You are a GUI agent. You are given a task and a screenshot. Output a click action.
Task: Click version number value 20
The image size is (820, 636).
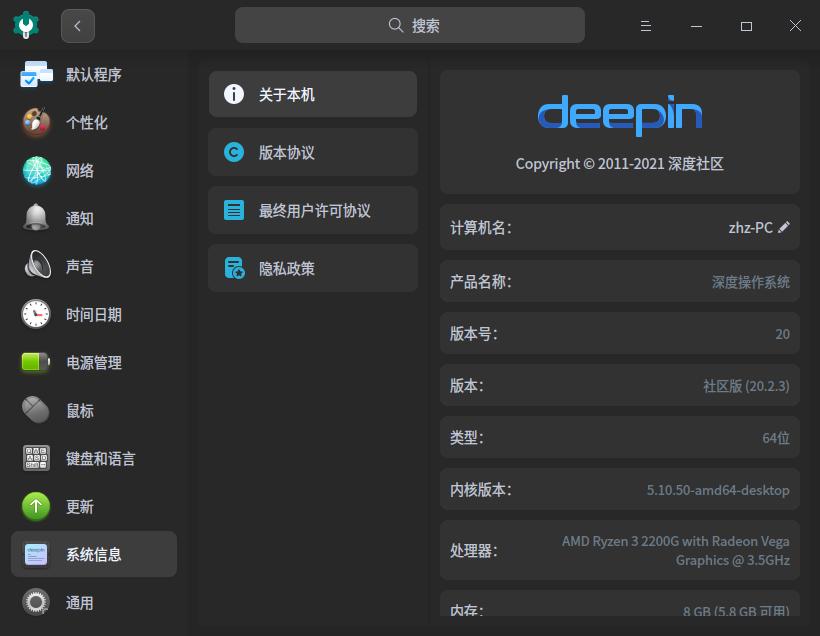782,334
